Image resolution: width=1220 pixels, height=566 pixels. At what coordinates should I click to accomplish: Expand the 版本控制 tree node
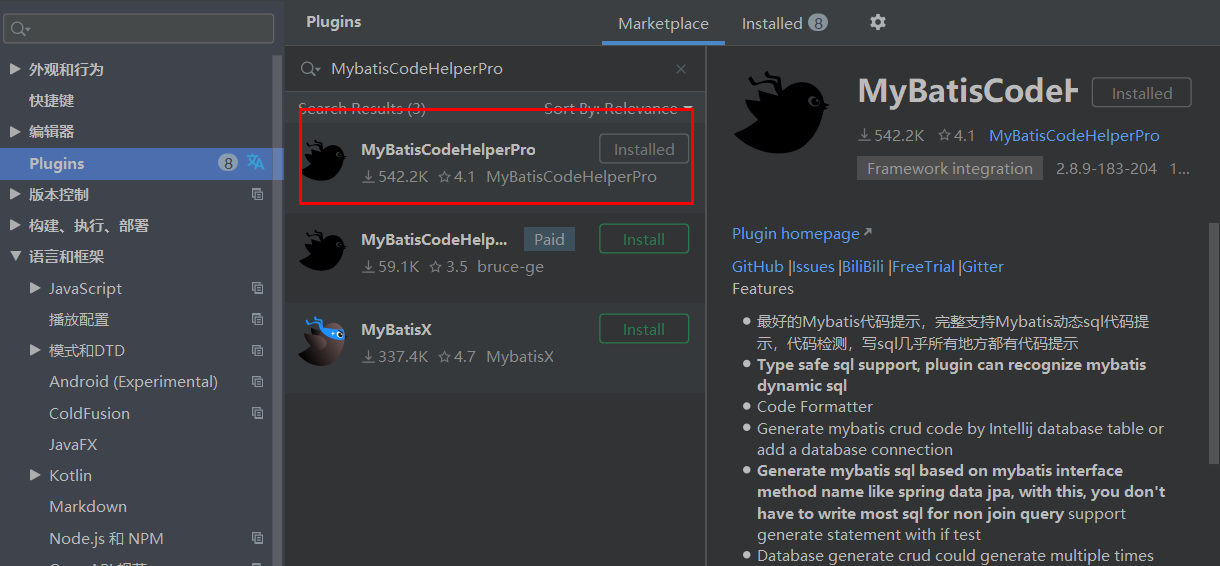point(14,194)
